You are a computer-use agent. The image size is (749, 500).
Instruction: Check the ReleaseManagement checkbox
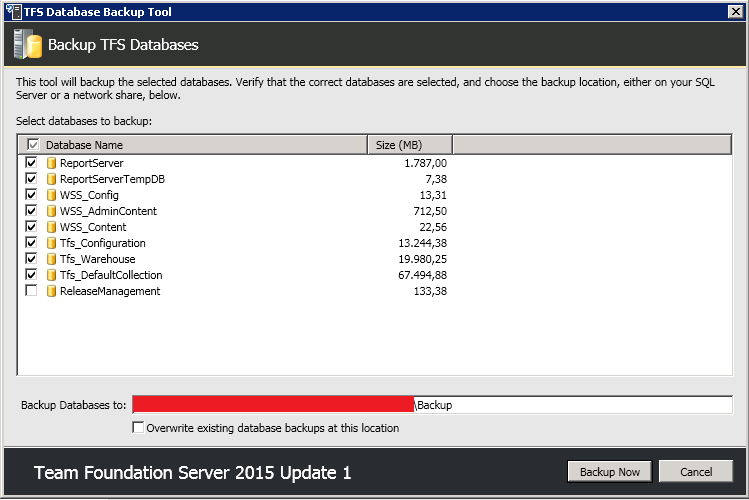click(31, 290)
